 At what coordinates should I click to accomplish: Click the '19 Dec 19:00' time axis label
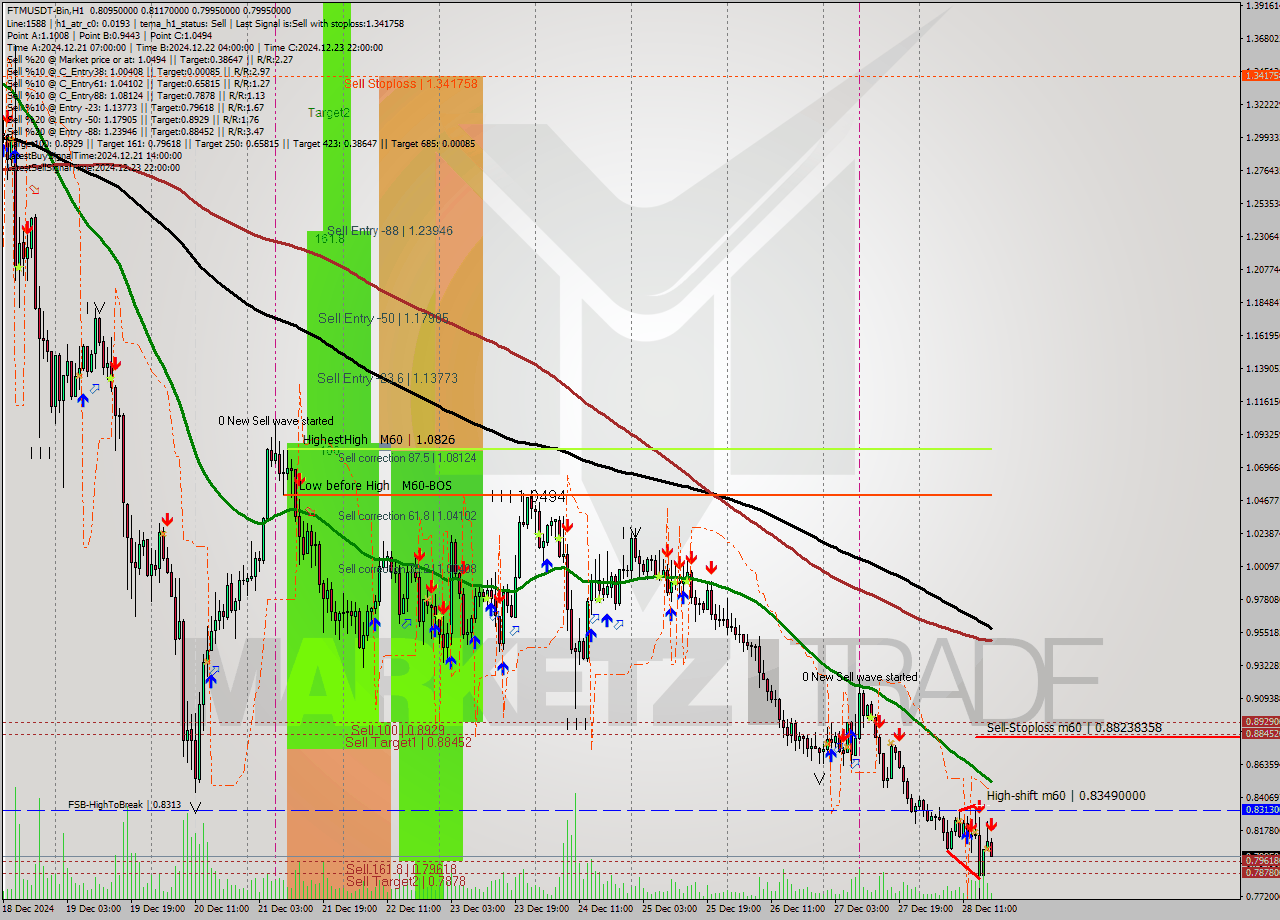158,909
